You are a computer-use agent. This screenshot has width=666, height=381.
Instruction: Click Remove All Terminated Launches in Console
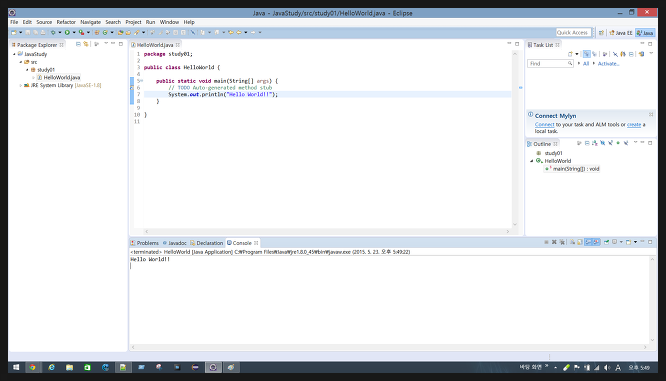[x=562, y=242]
